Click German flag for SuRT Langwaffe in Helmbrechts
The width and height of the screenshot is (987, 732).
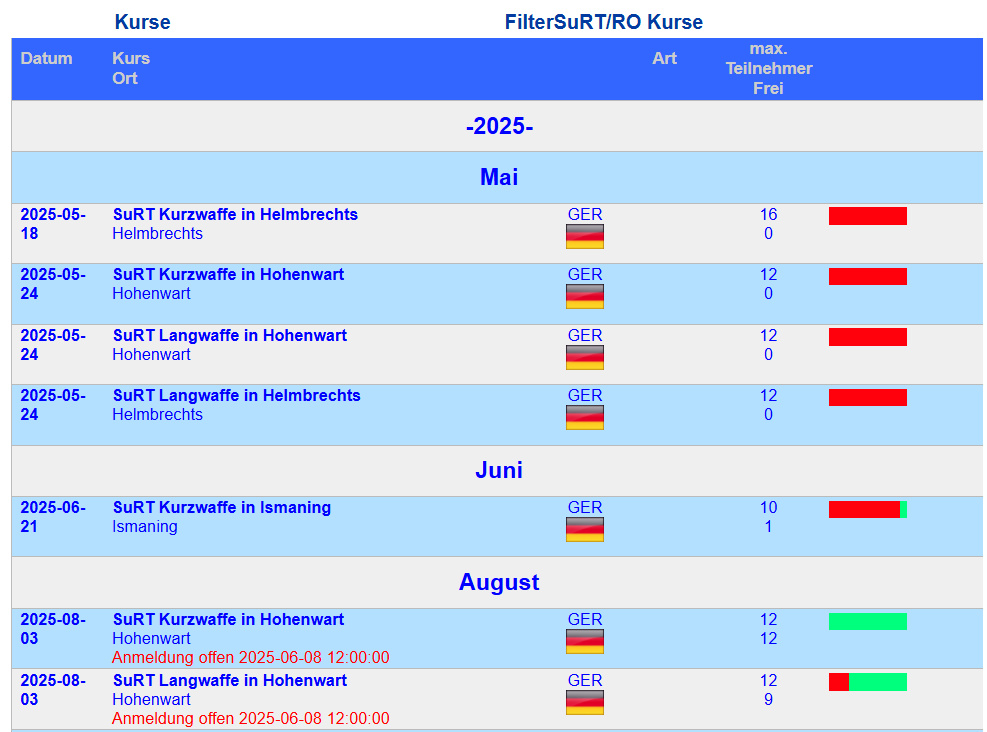click(x=585, y=418)
